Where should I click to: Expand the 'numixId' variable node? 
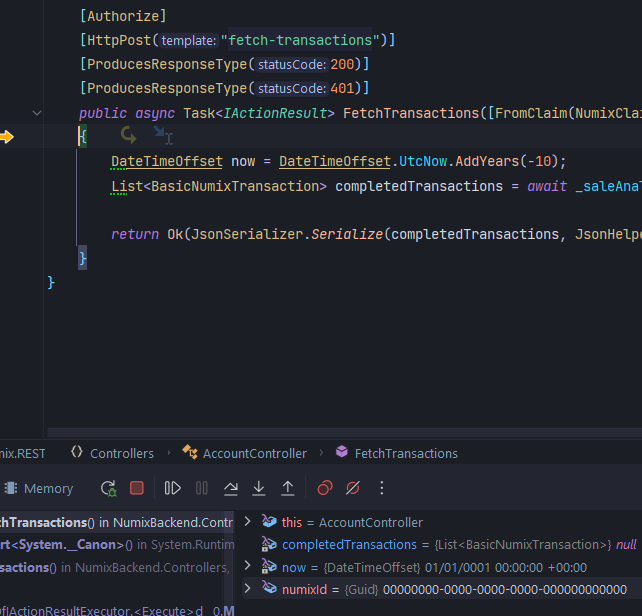click(247, 589)
